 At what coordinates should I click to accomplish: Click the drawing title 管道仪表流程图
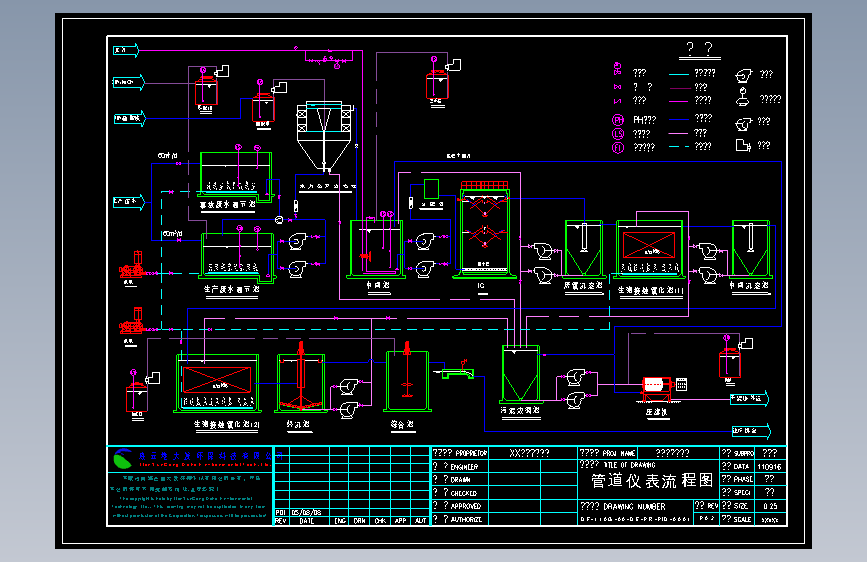652,481
